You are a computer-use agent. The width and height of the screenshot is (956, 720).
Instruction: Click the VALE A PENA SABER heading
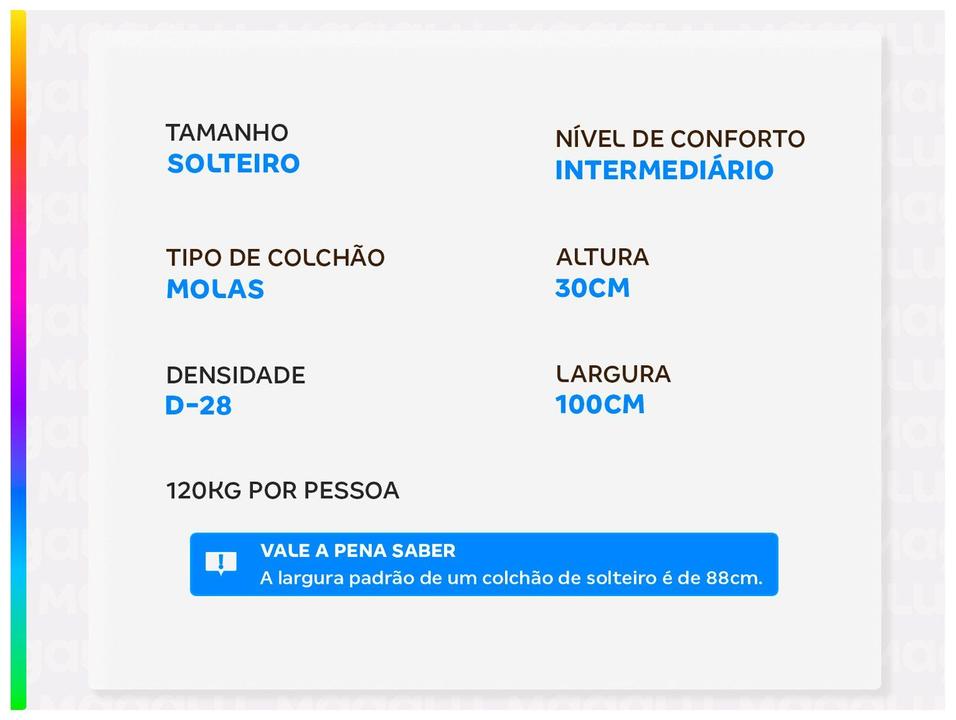(357, 551)
